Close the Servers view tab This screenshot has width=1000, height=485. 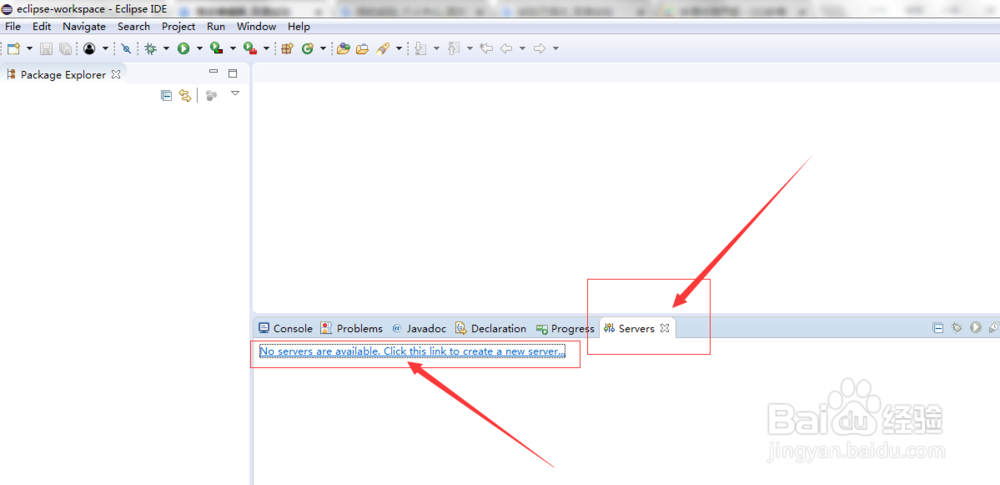[664, 329]
